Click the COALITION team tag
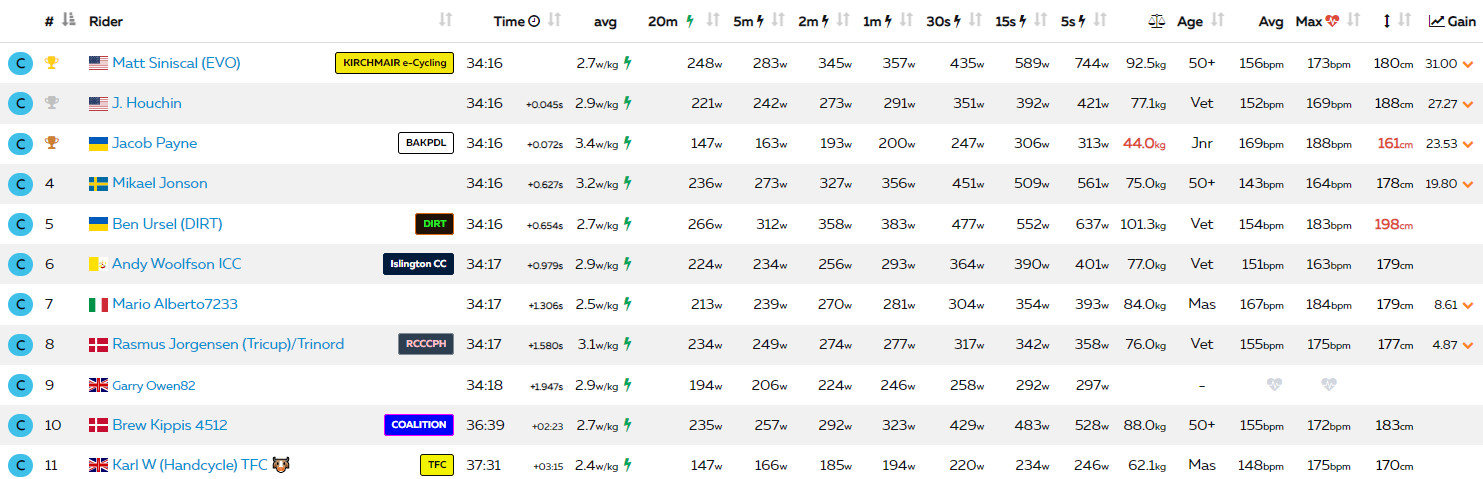Image resolution: width=1483 pixels, height=479 pixels. [419, 425]
